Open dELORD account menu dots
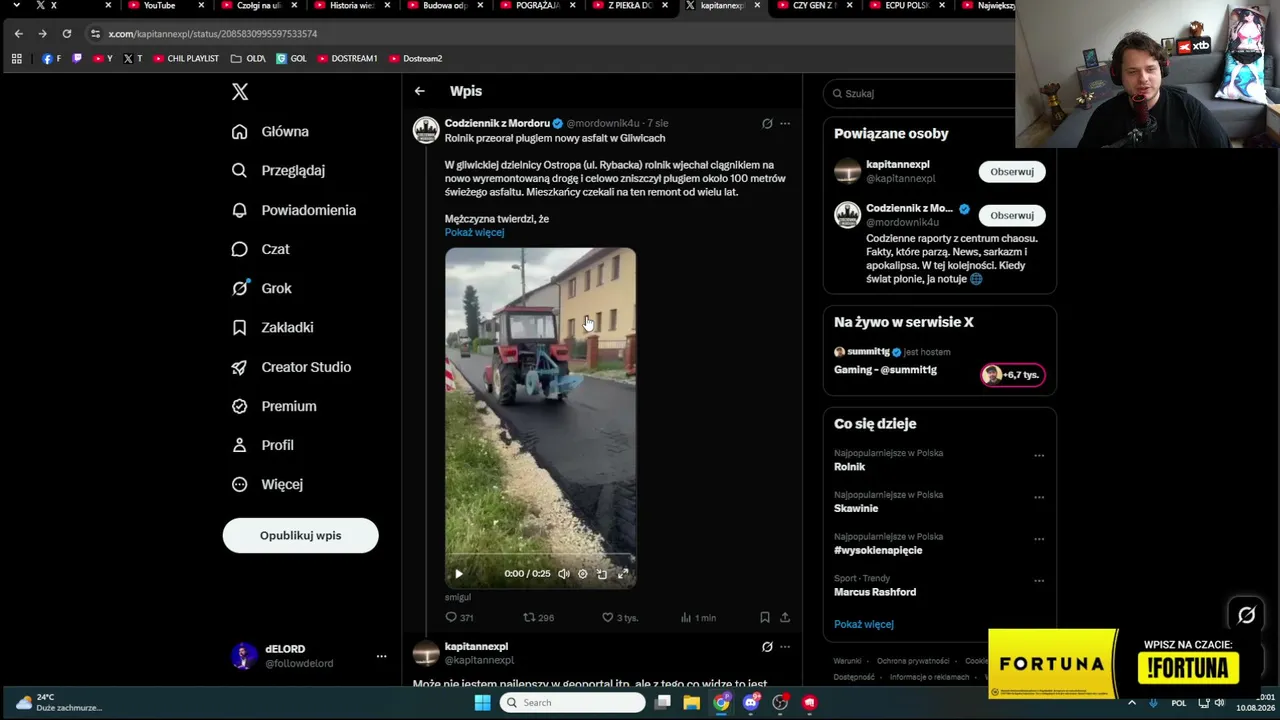This screenshot has height=720, width=1280. click(x=381, y=656)
